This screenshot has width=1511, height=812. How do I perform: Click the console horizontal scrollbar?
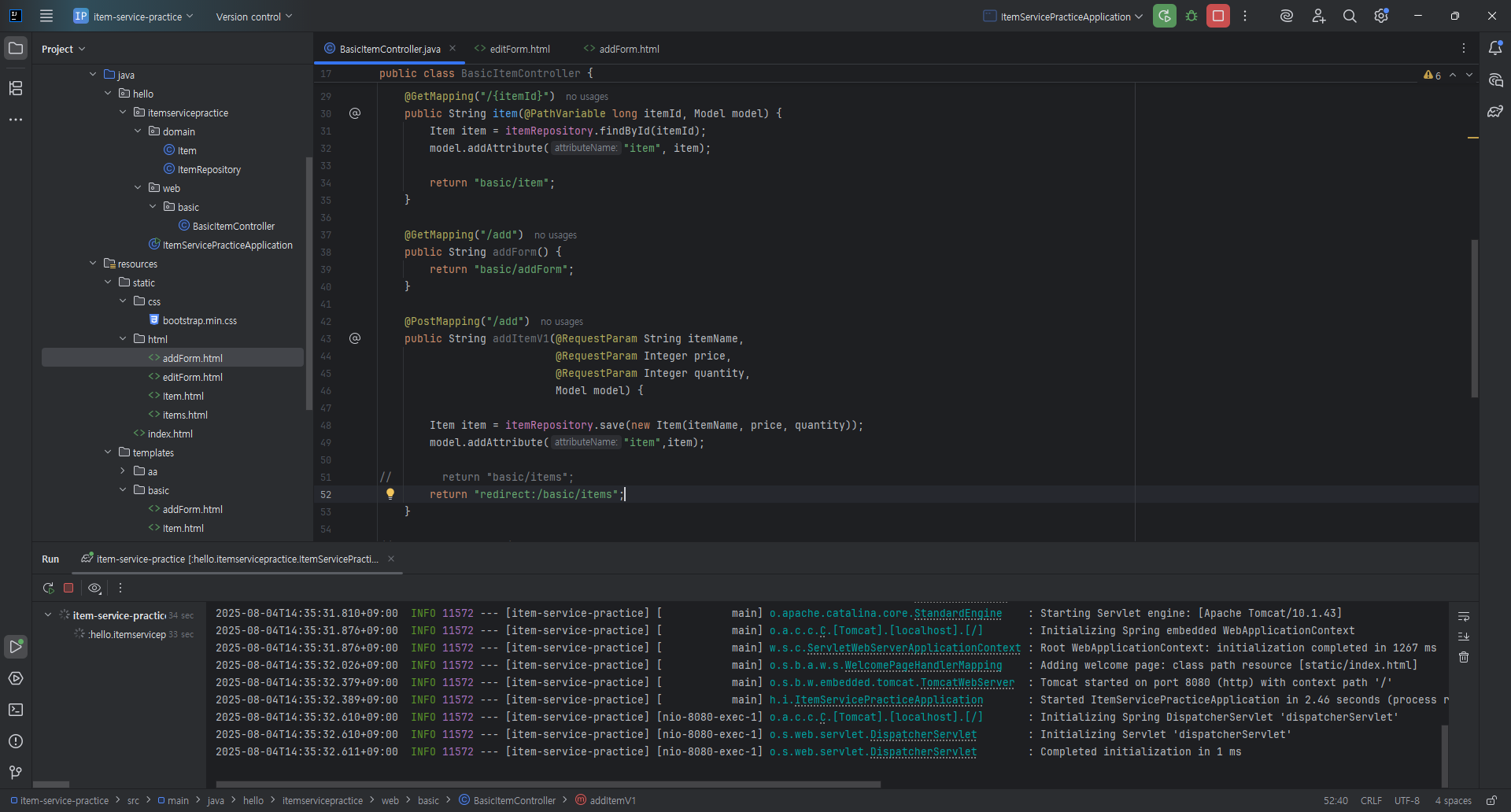pyautogui.click(x=548, y=784)
